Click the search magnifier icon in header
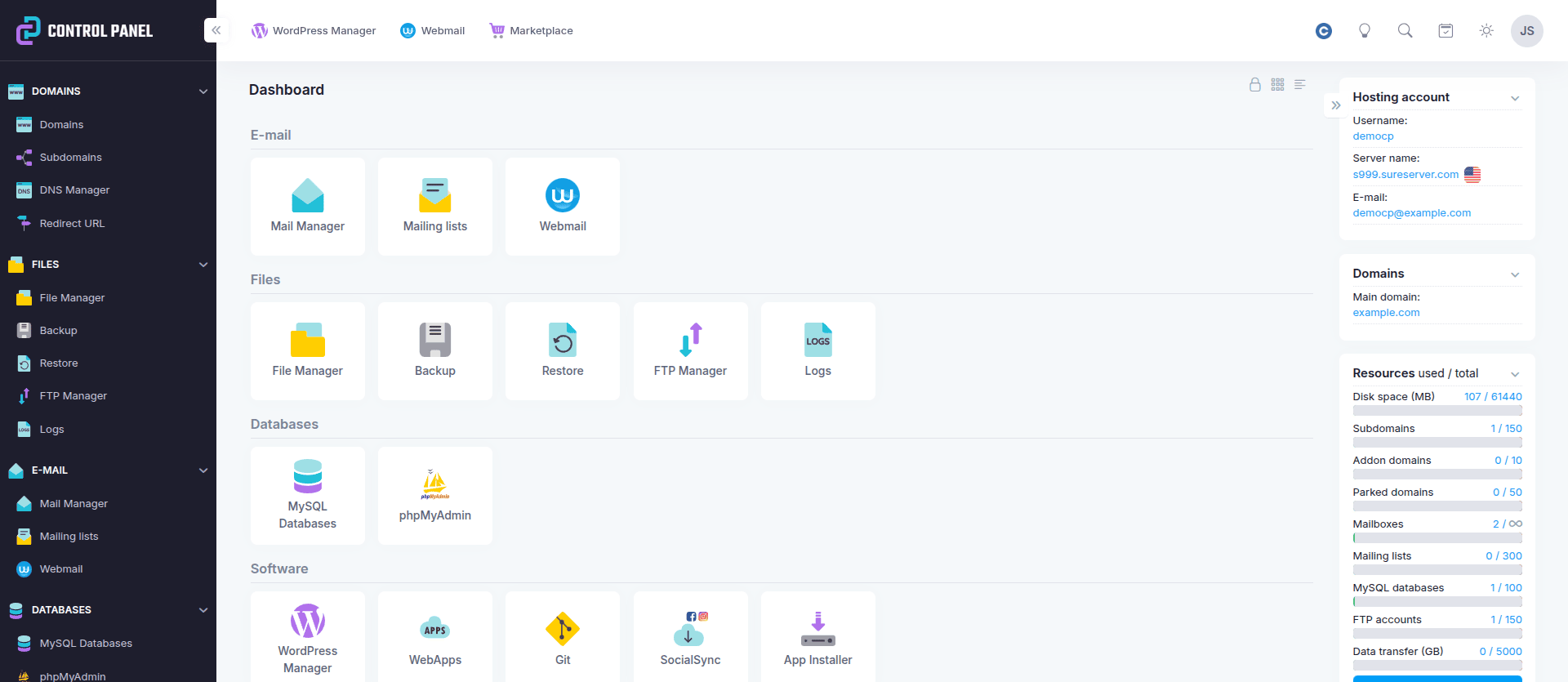The height and width of the screenshot is (682, 1568). point(1405,31)
